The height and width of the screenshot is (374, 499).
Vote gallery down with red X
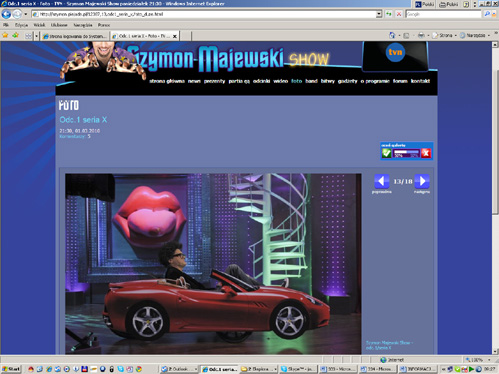point(426,153)
